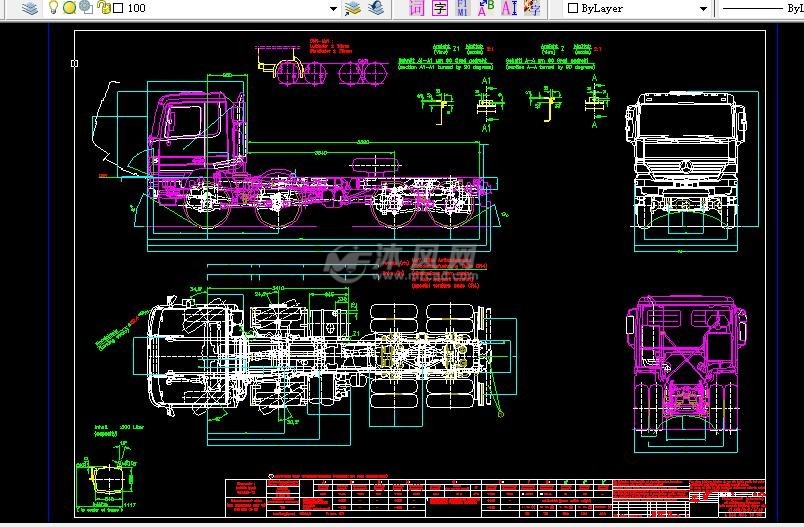Image resolution: width=804 pixels, height=527 pixels.
Task: Click the layer color square next to 100
Action: click(118, 8)
